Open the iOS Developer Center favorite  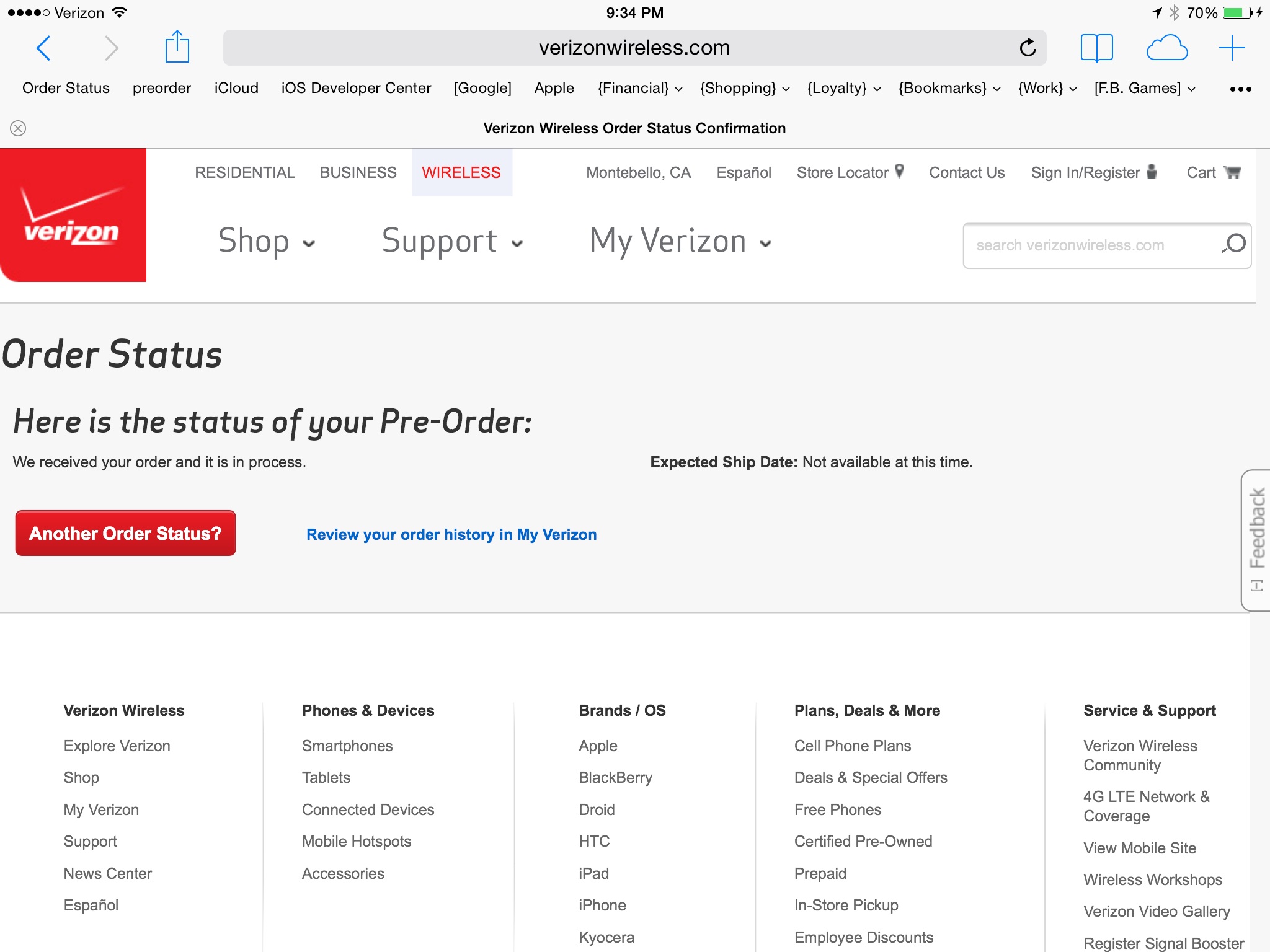pos(356,88)
